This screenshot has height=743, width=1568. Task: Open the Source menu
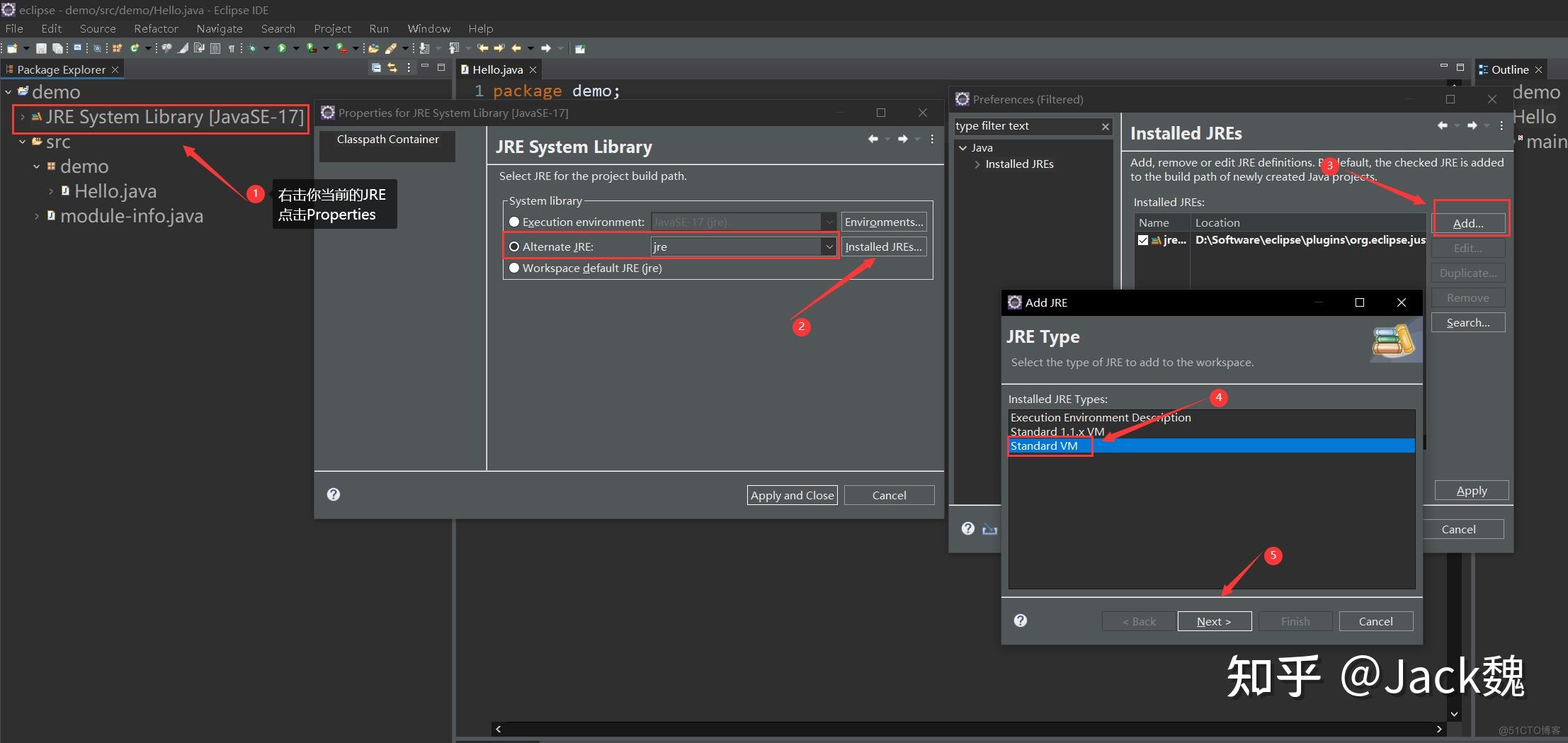coord(98,28)
